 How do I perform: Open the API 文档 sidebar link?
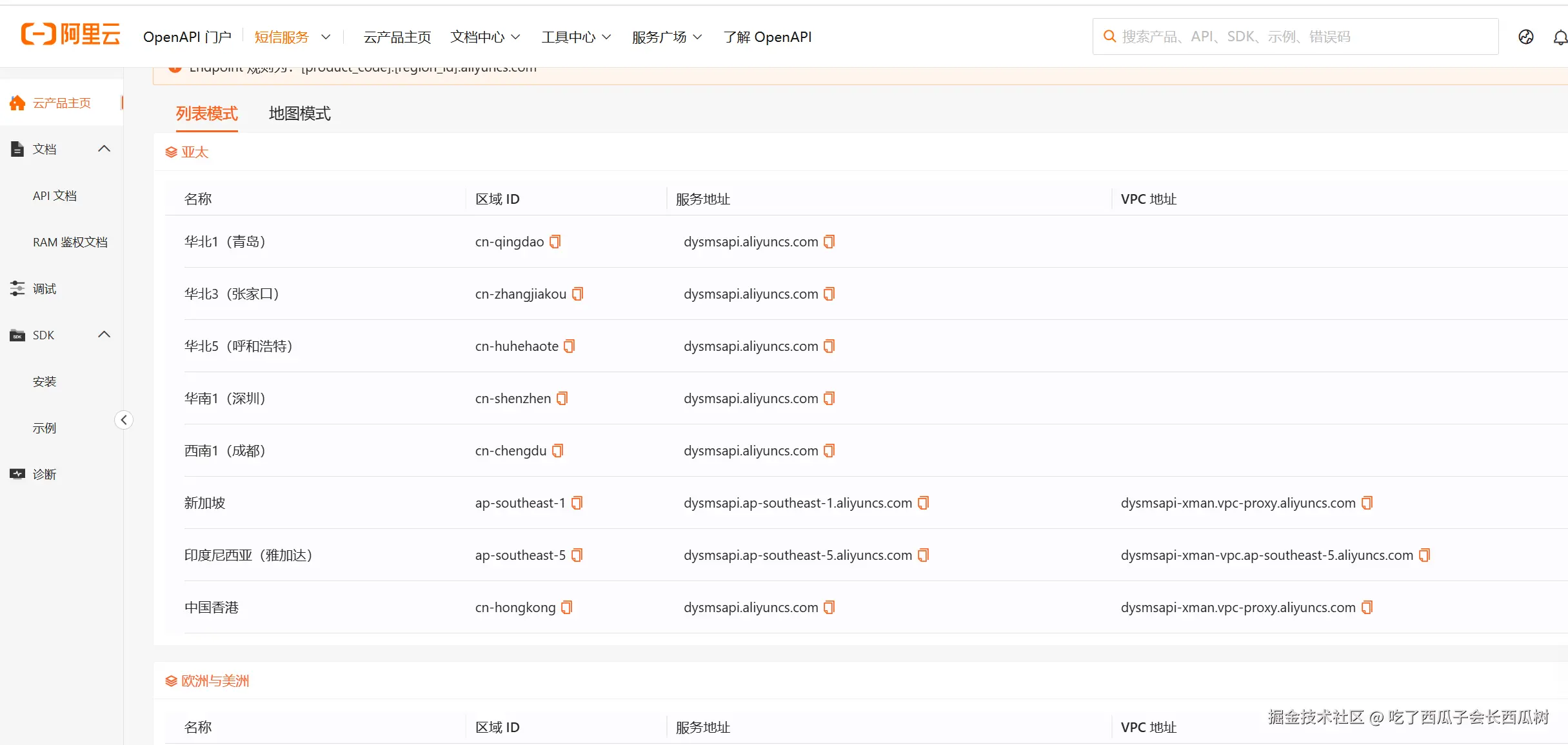[55, 195]
